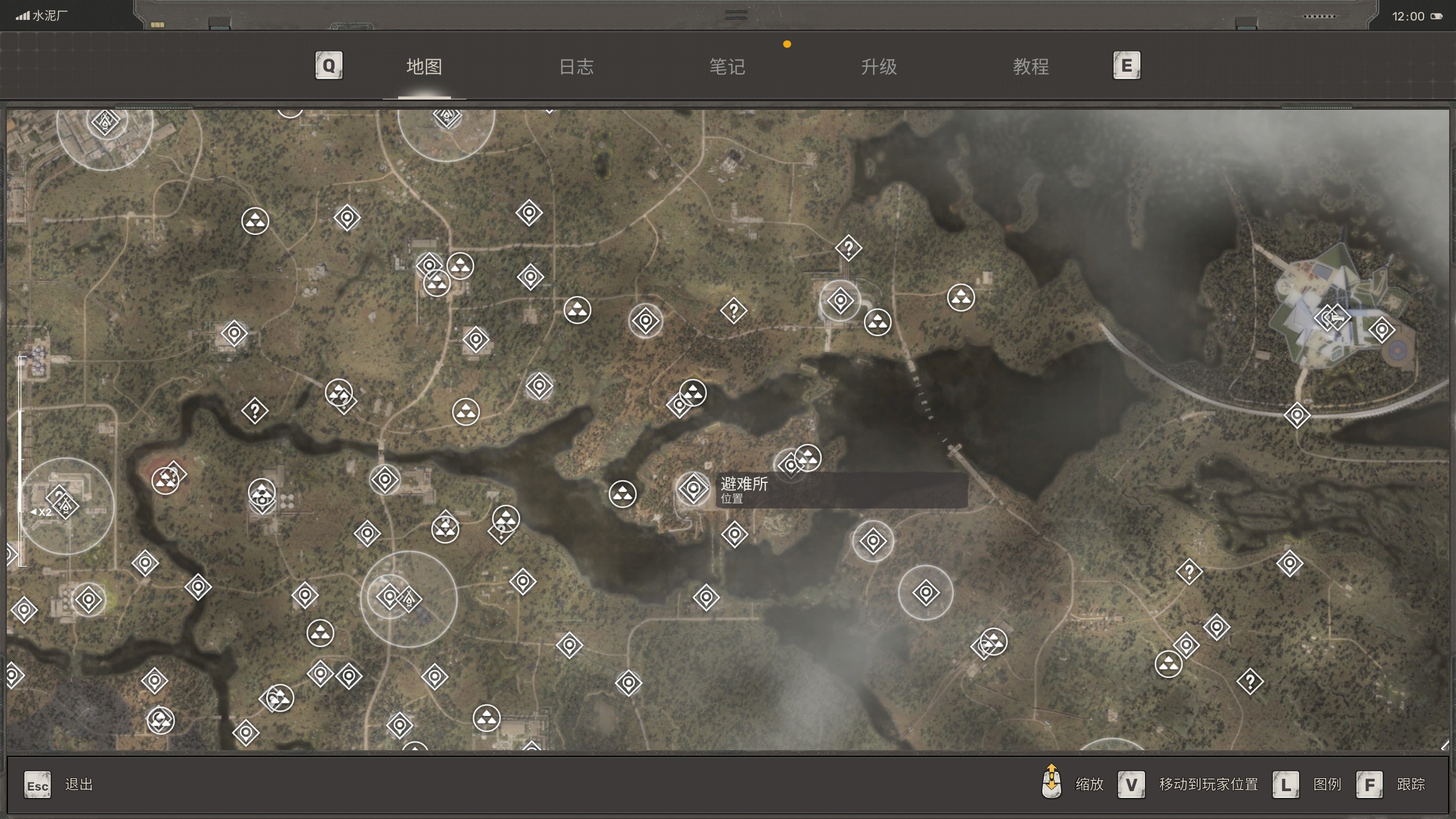This screenshot has height=819, width=1456.
Task: Click 移动到玩家位置 to center on player
Action: (1209, 784)
